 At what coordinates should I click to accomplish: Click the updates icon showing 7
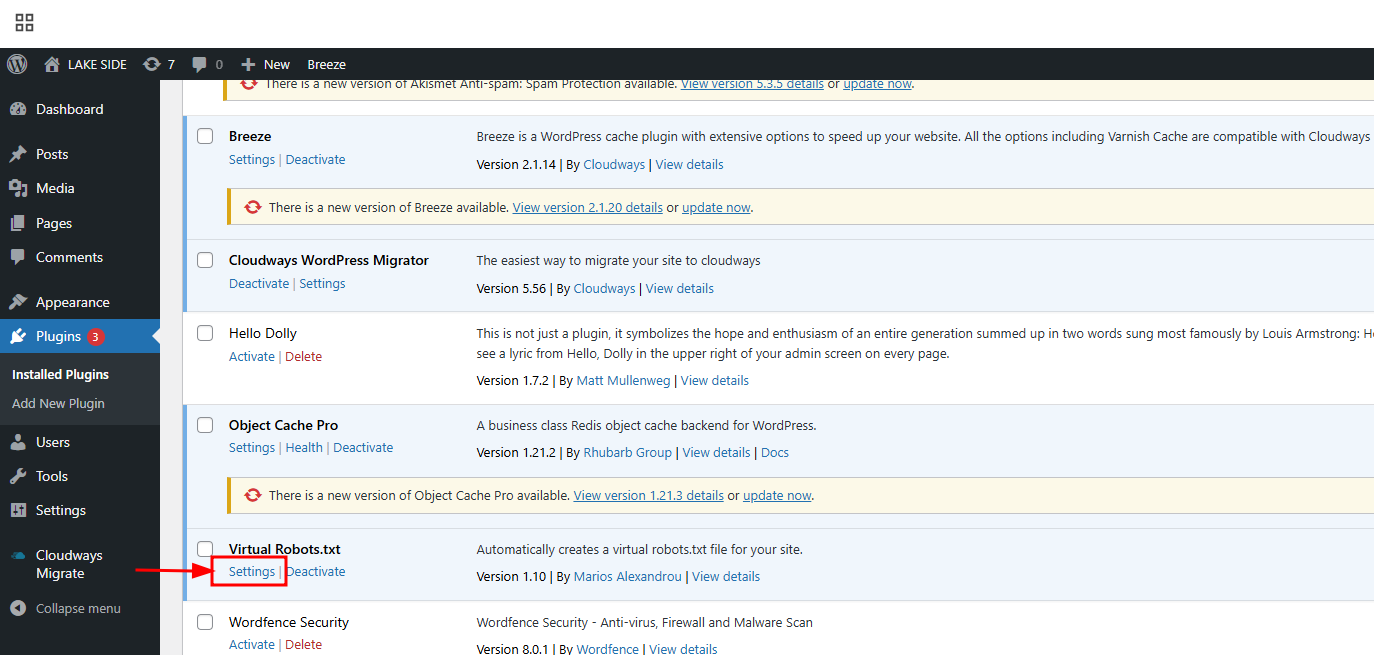pos(152,64)
